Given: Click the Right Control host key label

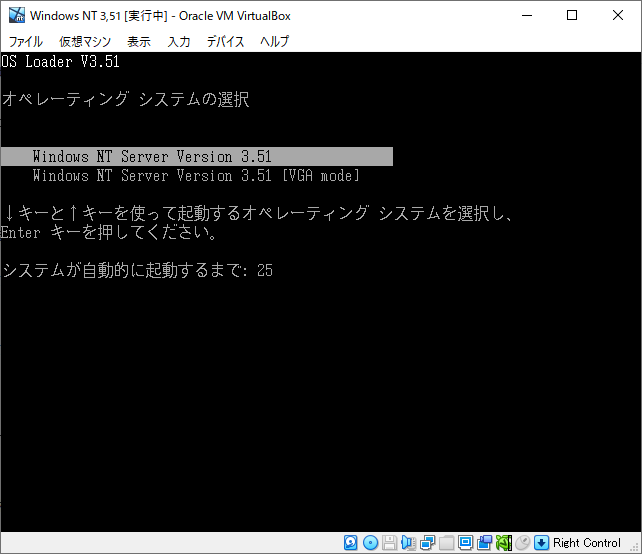Looking at the screenshot, I should coord(587,543).
